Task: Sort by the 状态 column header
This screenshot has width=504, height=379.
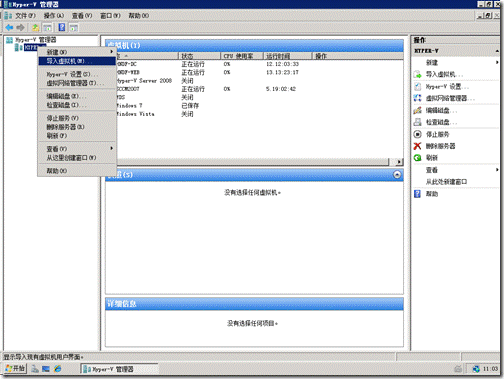Action: [200, 56]
